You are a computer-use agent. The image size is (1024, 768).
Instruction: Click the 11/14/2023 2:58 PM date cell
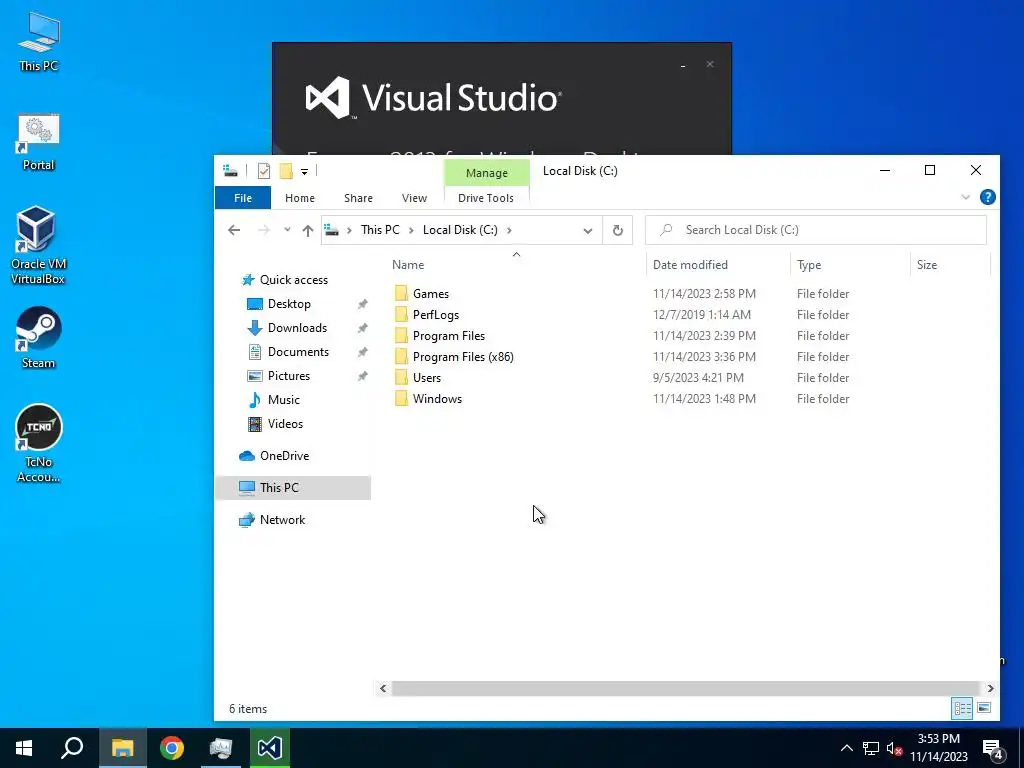[704, 294]
